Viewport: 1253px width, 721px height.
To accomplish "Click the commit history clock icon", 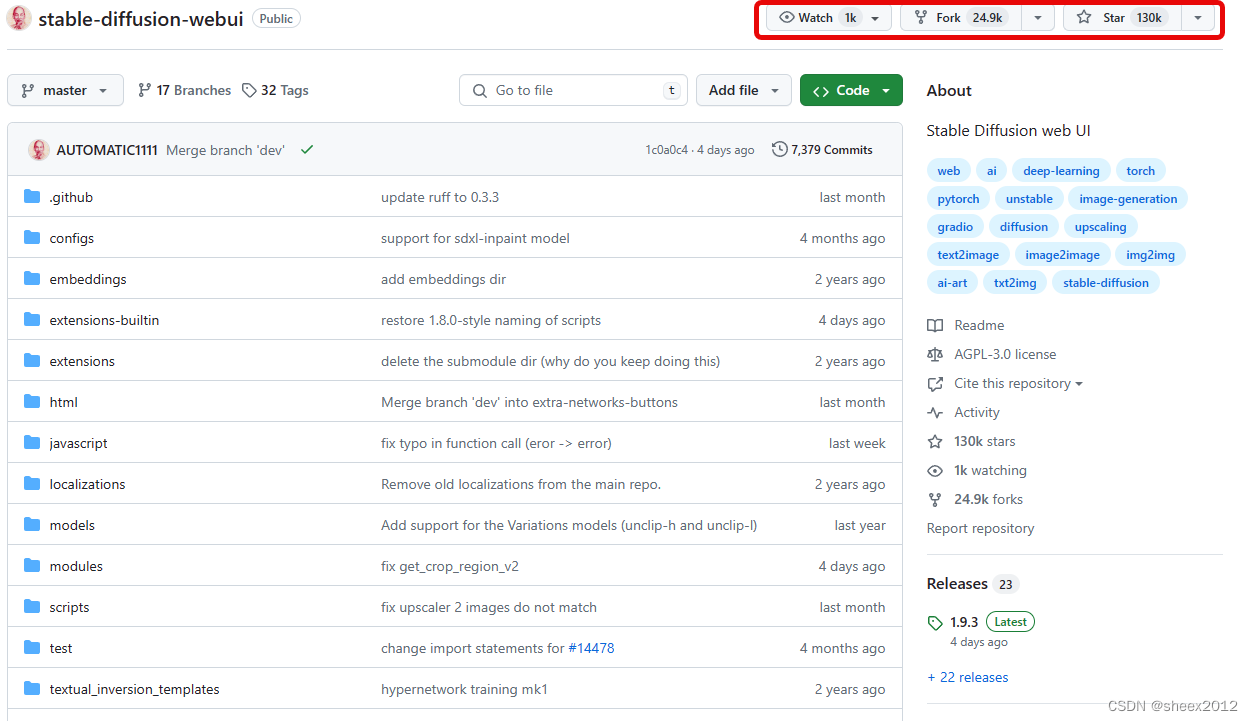I will pyautogui.click(x=780, y=150).
